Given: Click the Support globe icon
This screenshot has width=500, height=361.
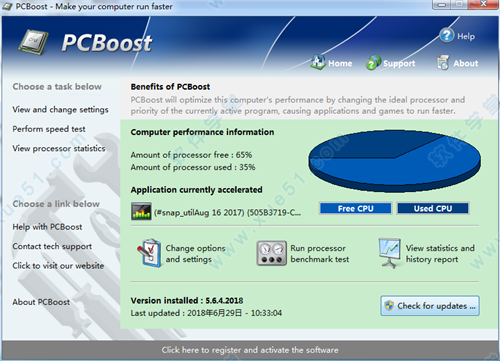Looking at the screenshot, I should [x=373, y=63].
